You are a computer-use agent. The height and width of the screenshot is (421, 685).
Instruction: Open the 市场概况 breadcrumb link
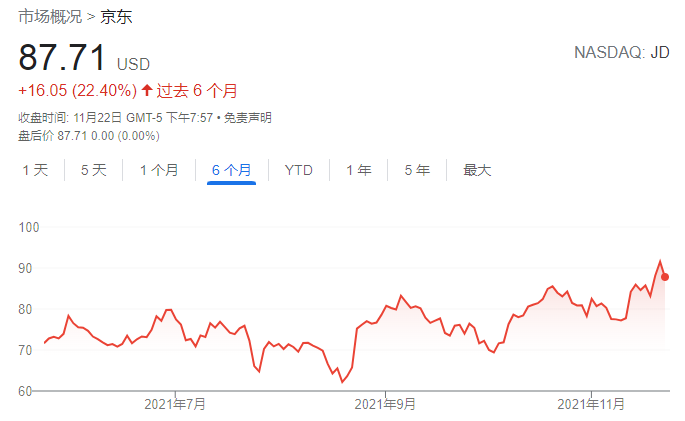[x=50, y=17]
